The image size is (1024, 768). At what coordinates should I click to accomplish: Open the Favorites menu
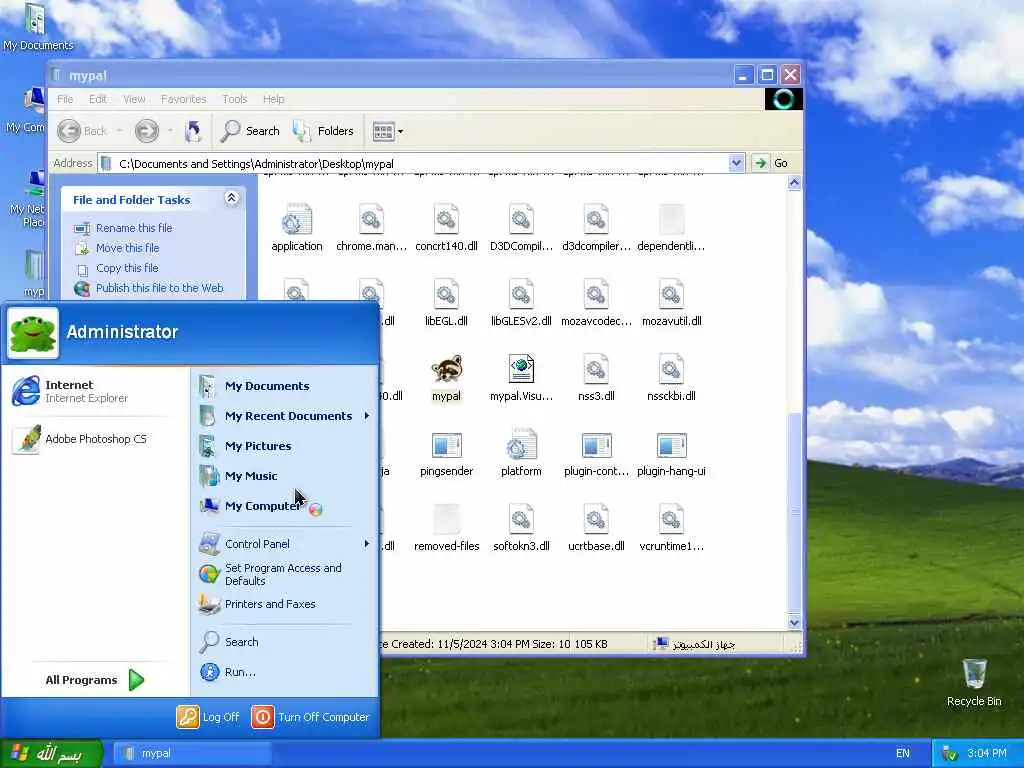tap(184, 99)
